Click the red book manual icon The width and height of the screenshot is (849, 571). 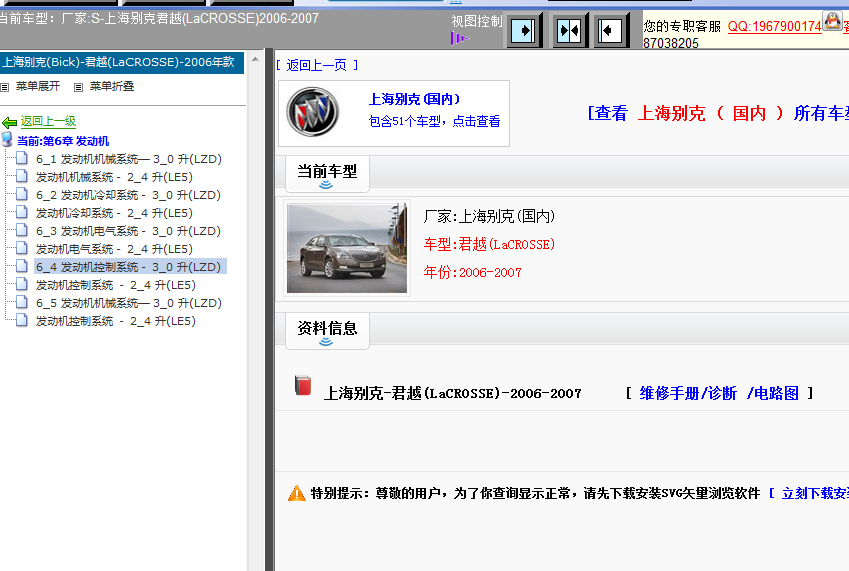303,386
